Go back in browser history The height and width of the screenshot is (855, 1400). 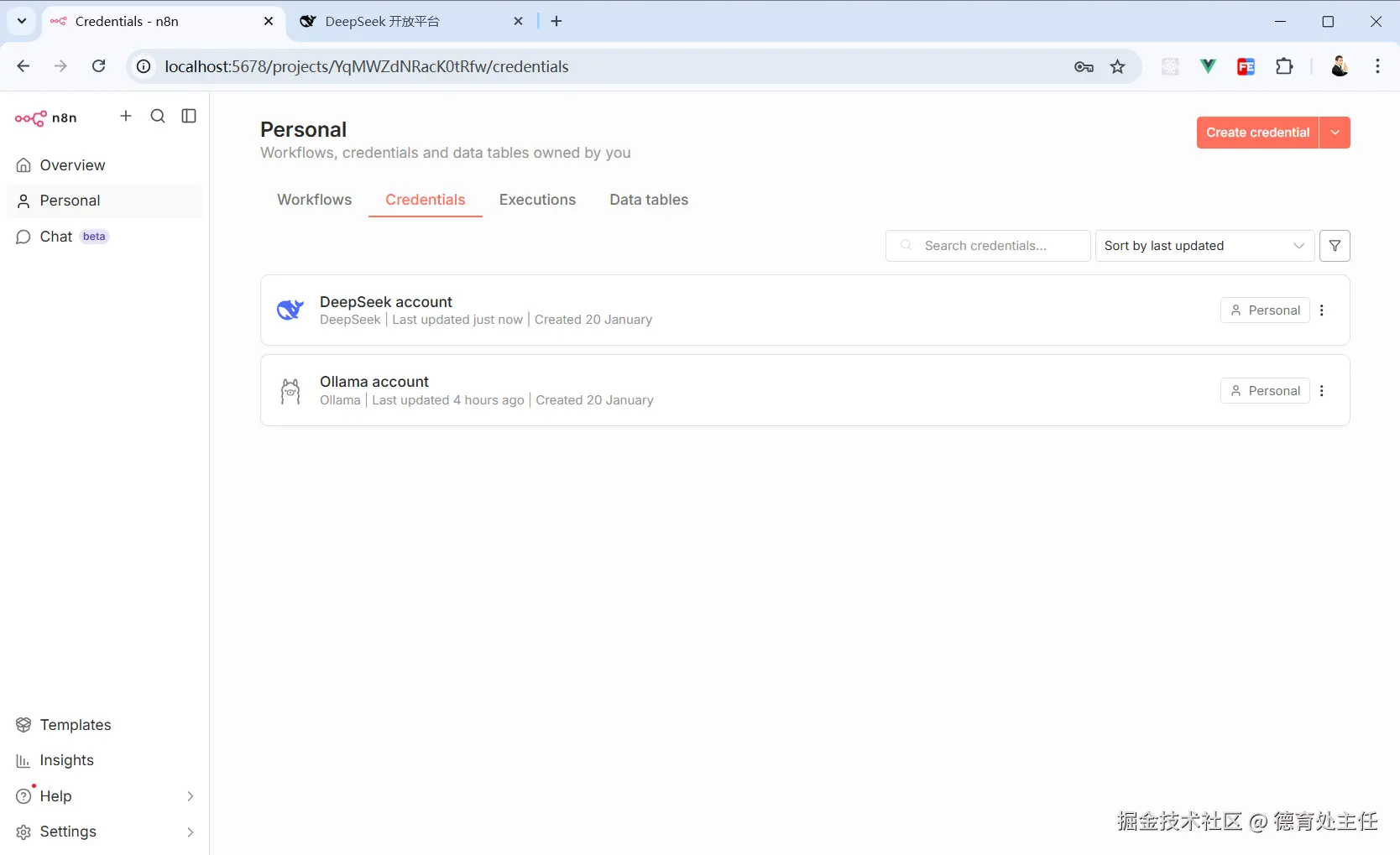(24, 66)
